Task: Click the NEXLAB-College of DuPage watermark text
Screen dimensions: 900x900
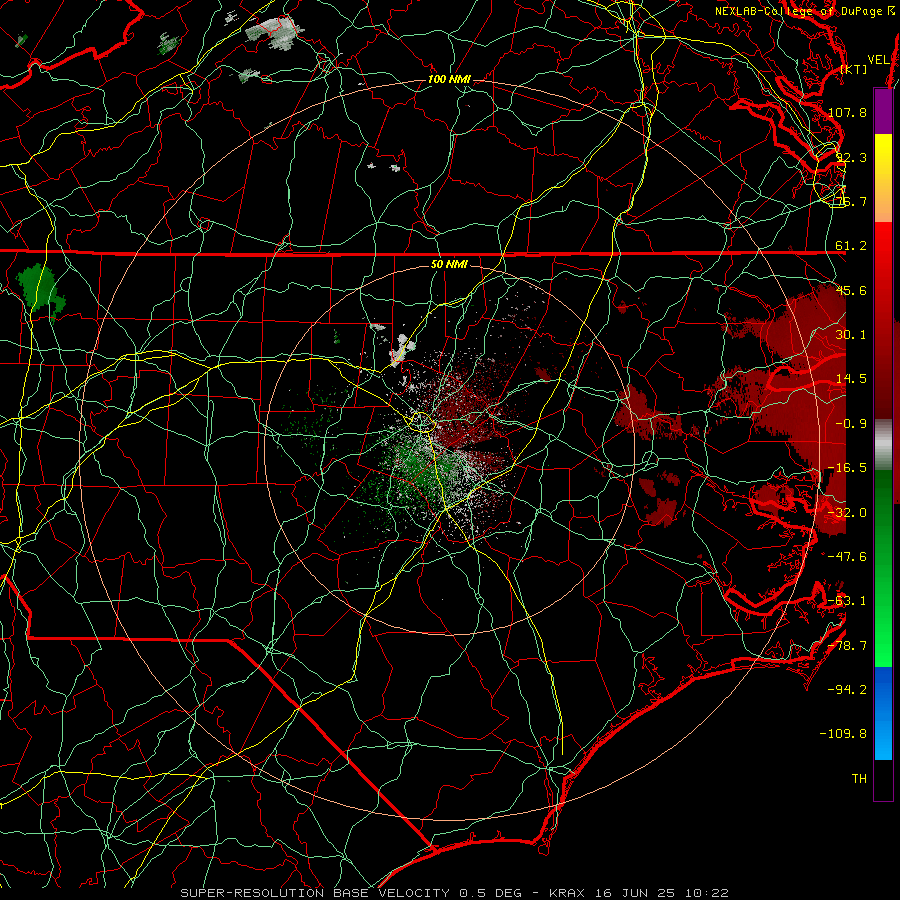Action: coord(804,11)
